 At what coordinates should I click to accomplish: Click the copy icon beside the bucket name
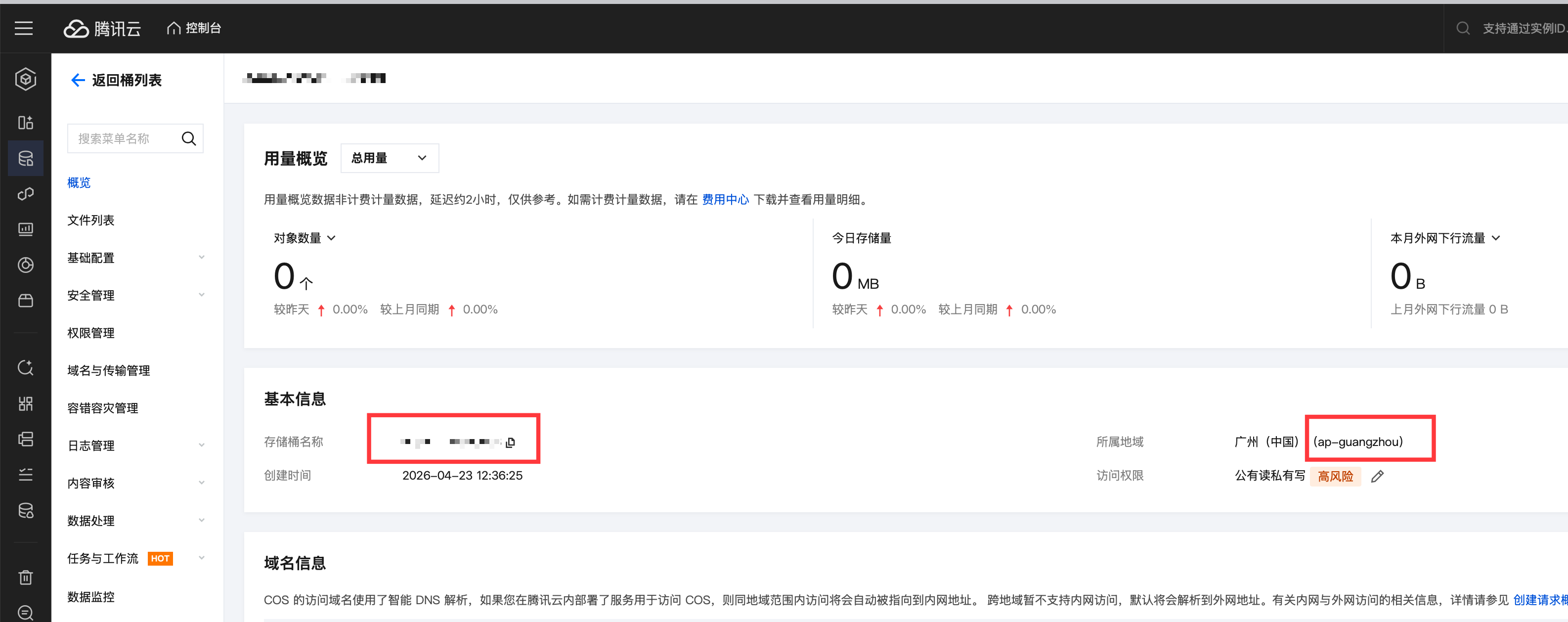pos(511,442)
